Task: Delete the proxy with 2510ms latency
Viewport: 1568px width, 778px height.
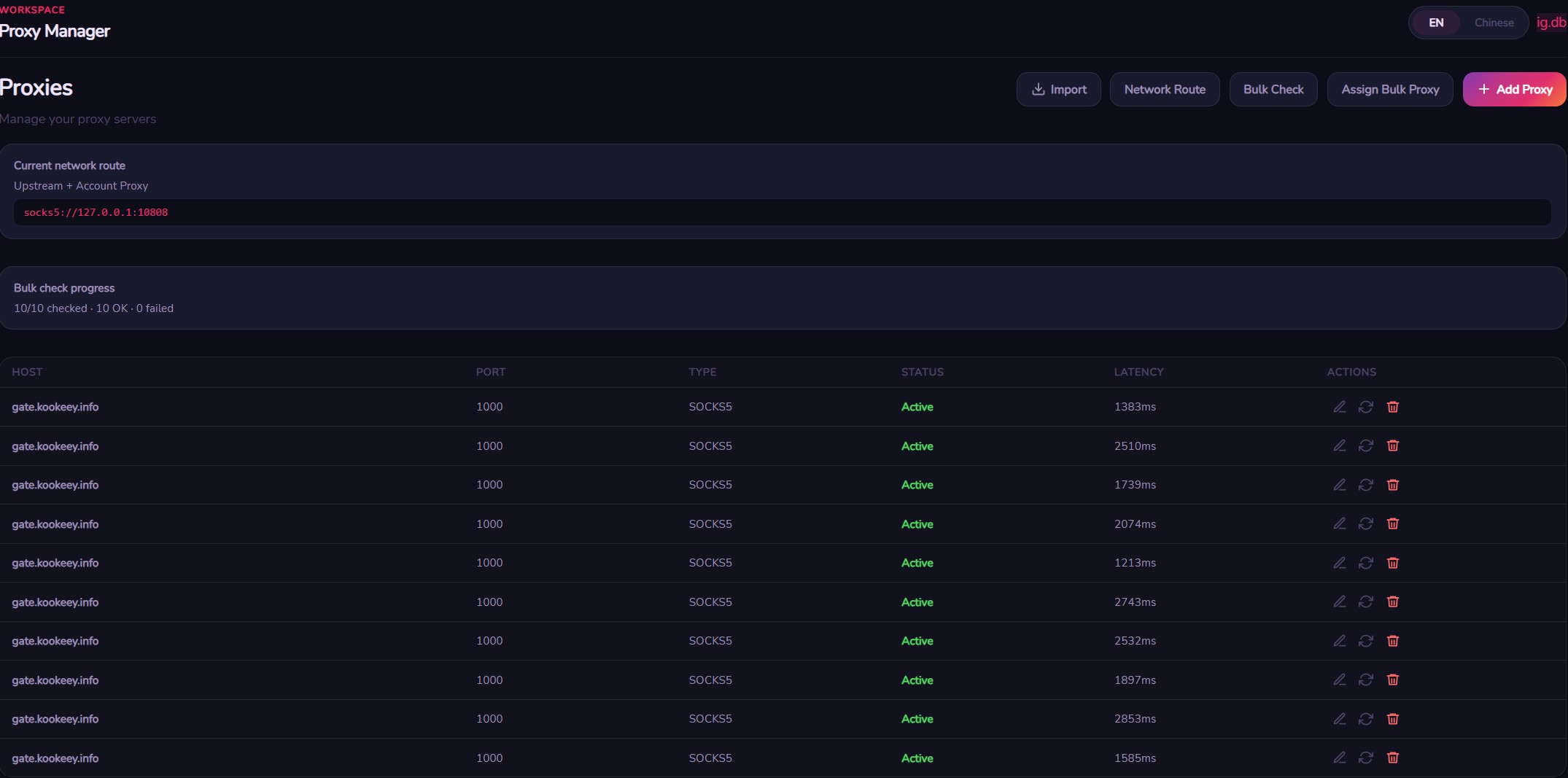Action: point(1393,446)
